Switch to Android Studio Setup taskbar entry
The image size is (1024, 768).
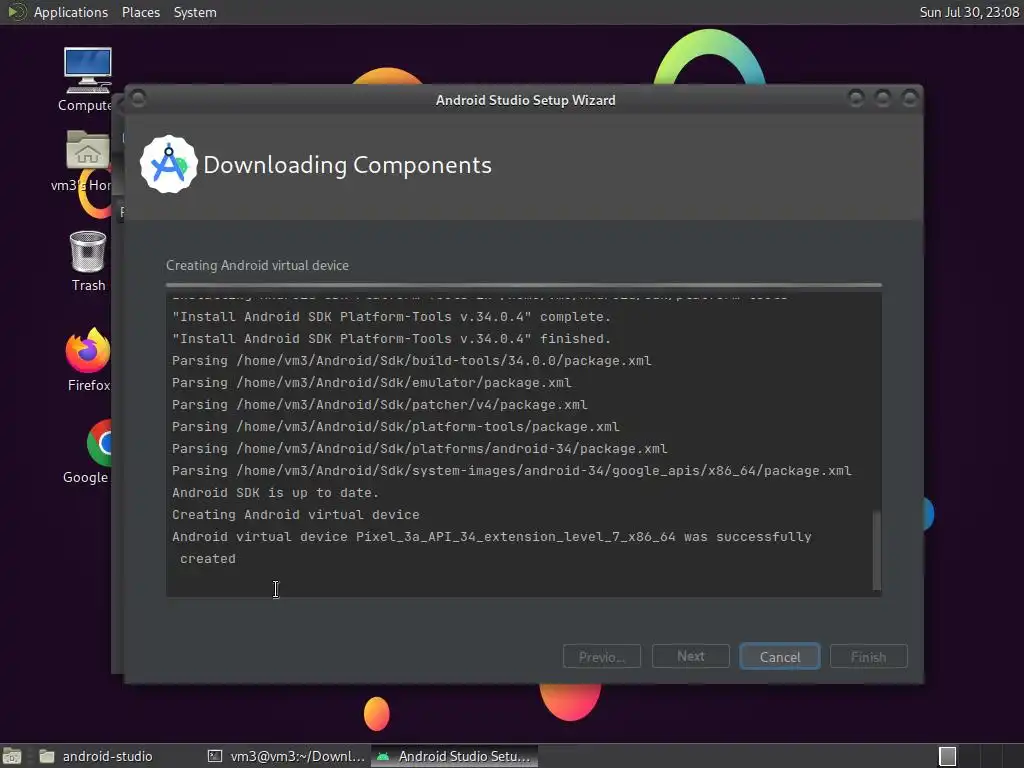455,756
